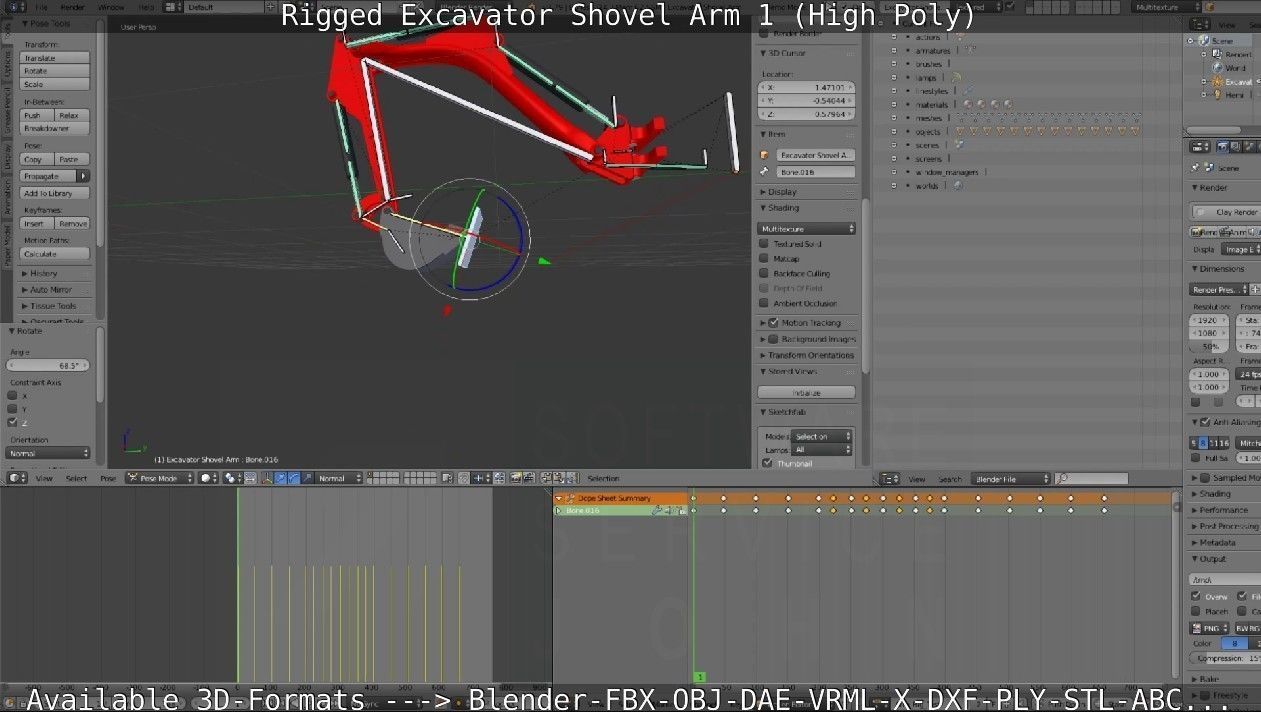Screen dimensions: 1261x712
Task: Toggle the Anti-Aliasing checkbox
Action: coord(1204,423)
